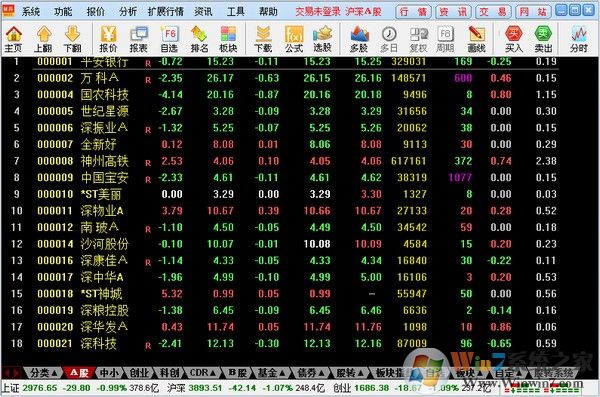This screenshot has height=397, width=600.
Task: Click the 交易 button at top right
Action: pyautogui.click(x=493, y=12)
